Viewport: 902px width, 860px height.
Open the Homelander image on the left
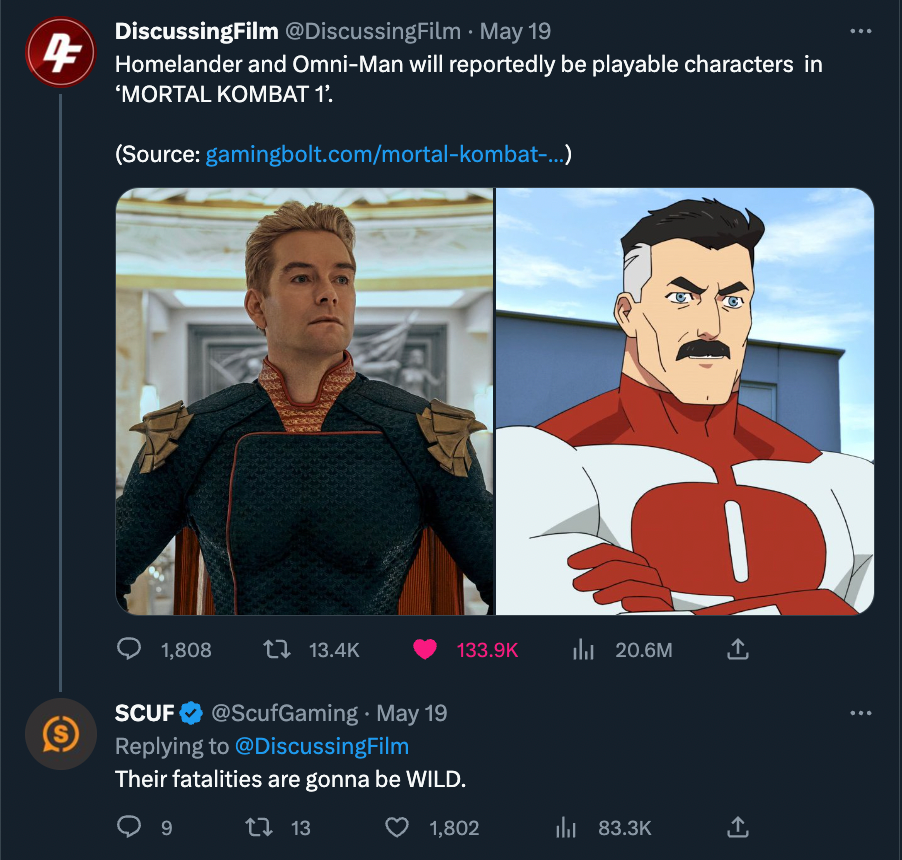coord(305,401)
